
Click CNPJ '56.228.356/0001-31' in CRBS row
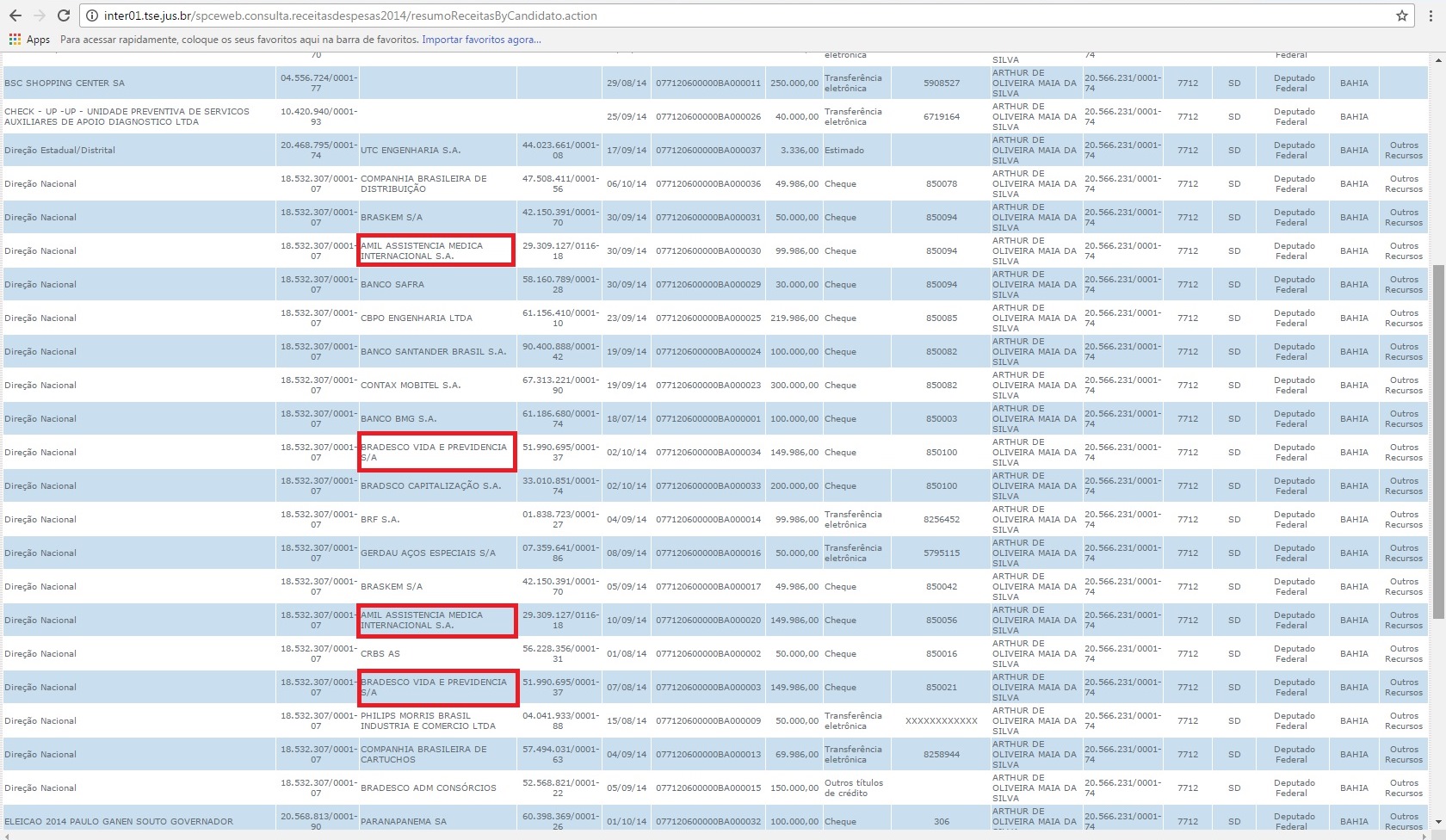559,654
